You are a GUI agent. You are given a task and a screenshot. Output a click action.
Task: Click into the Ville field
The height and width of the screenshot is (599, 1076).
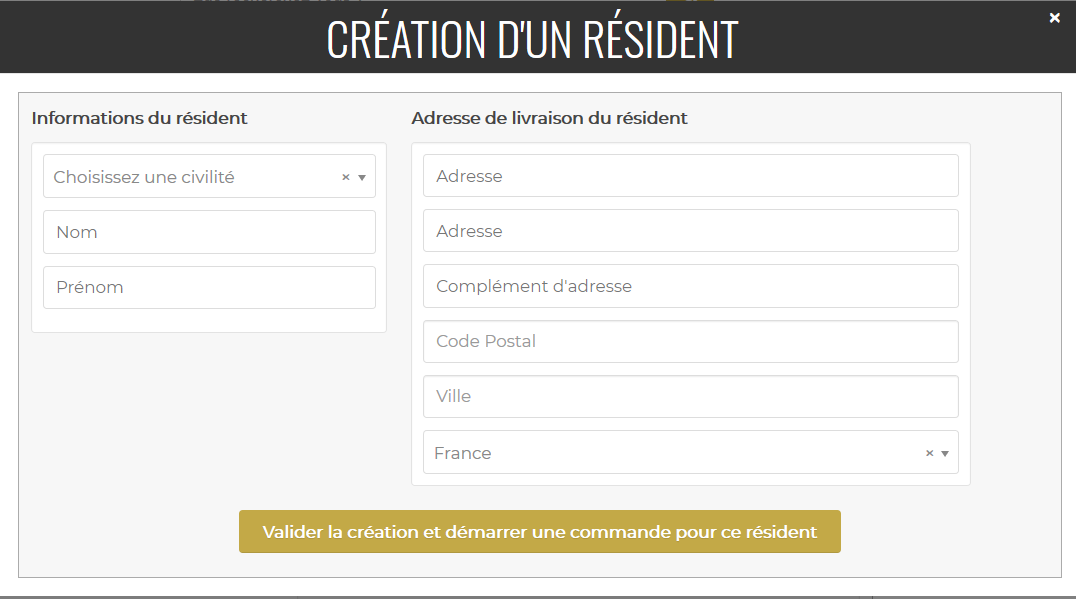pos(690,396)
